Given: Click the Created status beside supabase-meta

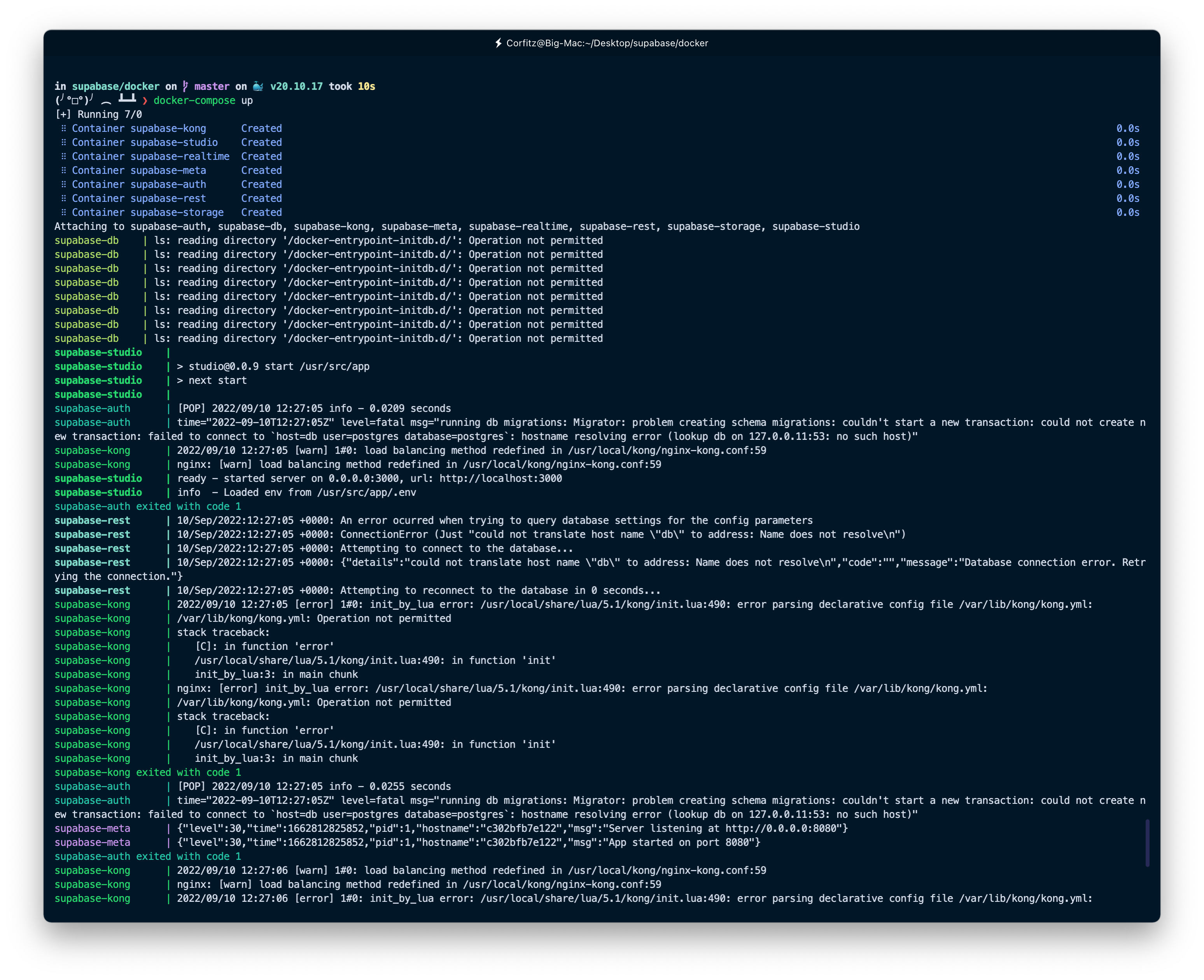Looking at the screenshot, I should point(261,170).
